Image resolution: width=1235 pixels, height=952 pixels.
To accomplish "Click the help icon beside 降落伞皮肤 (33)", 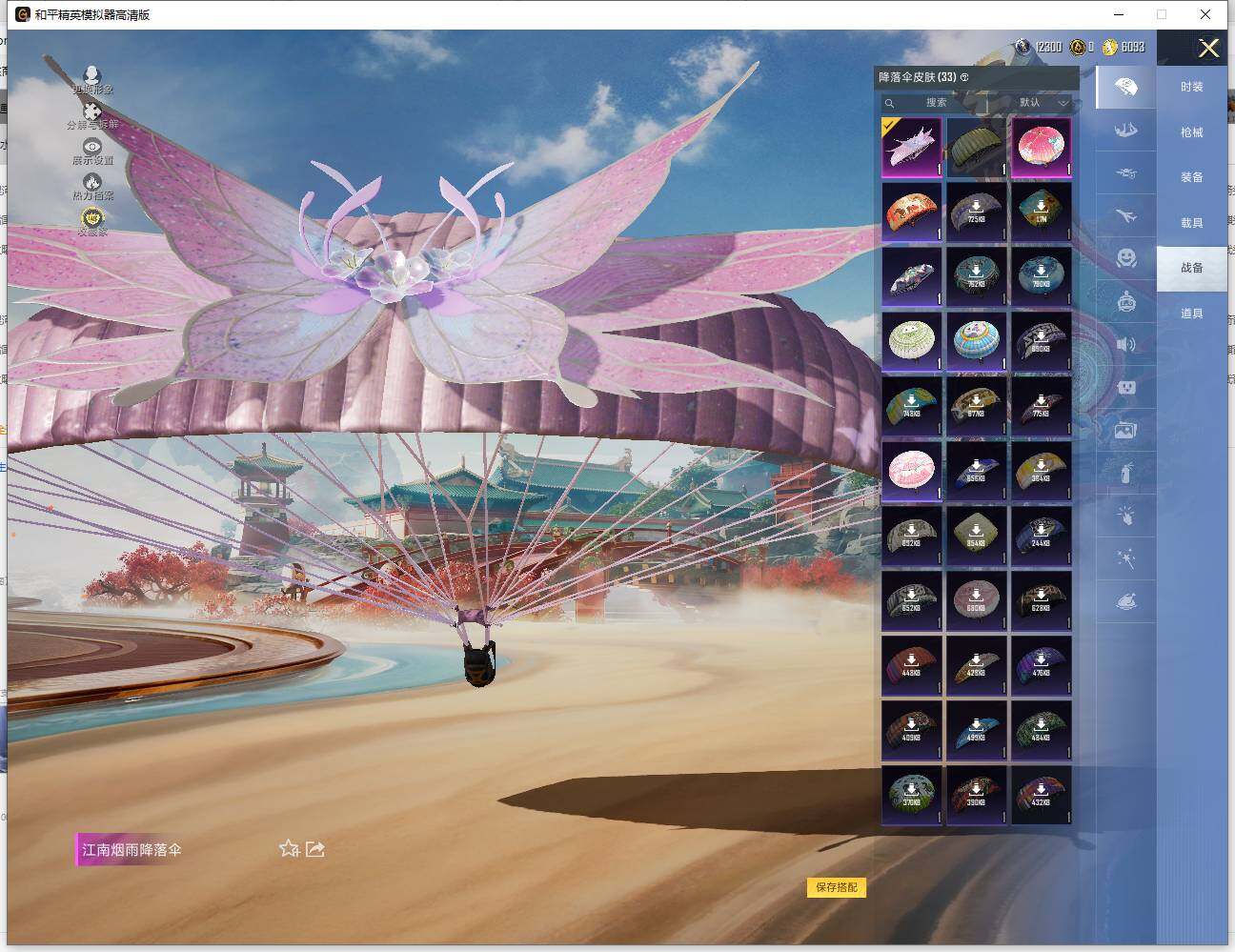I will click(964, 77).
